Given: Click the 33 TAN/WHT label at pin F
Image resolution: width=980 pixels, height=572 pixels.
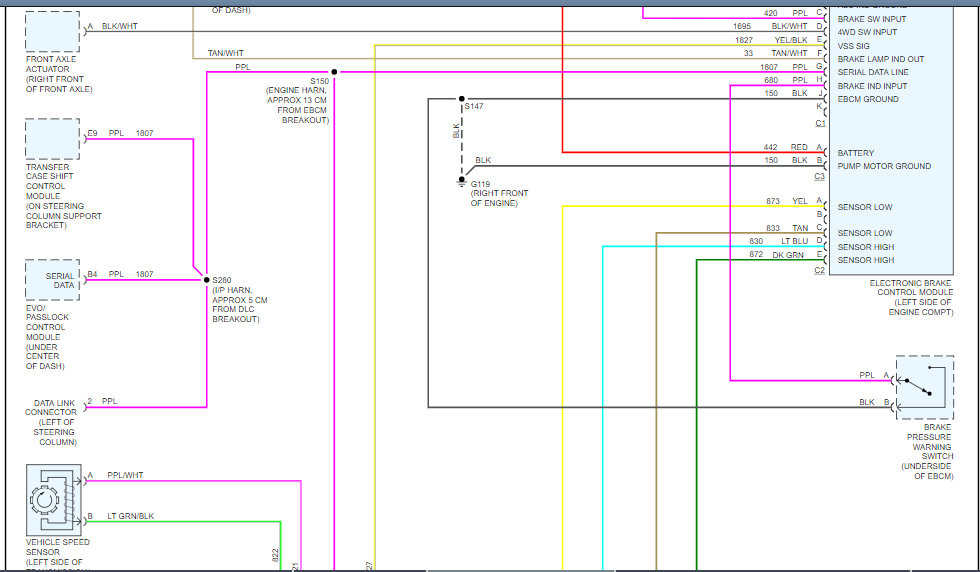Looking at the screenshot, I should coord(776,54).
